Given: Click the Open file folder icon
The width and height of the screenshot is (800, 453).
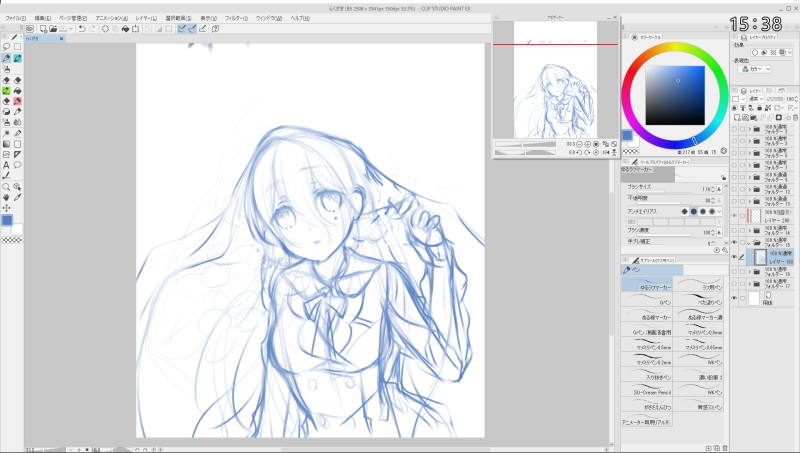Looking at the screenshot, I should [53, 29].
